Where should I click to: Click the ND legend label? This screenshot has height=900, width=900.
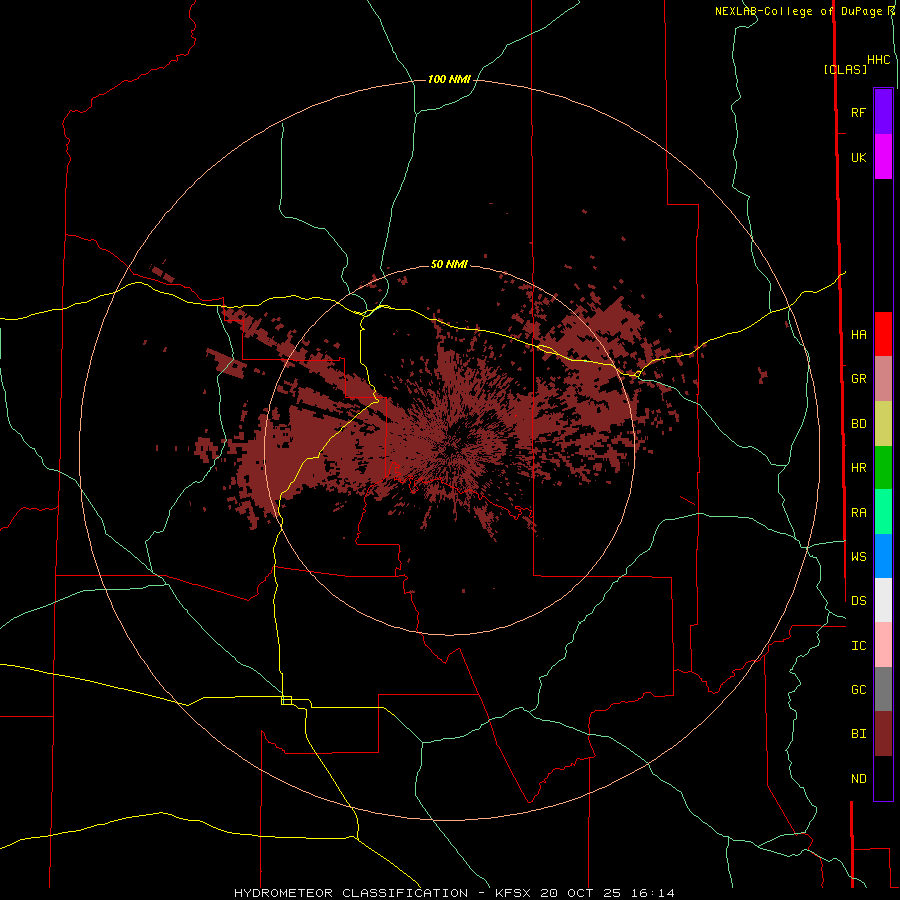tap(858, 779)
